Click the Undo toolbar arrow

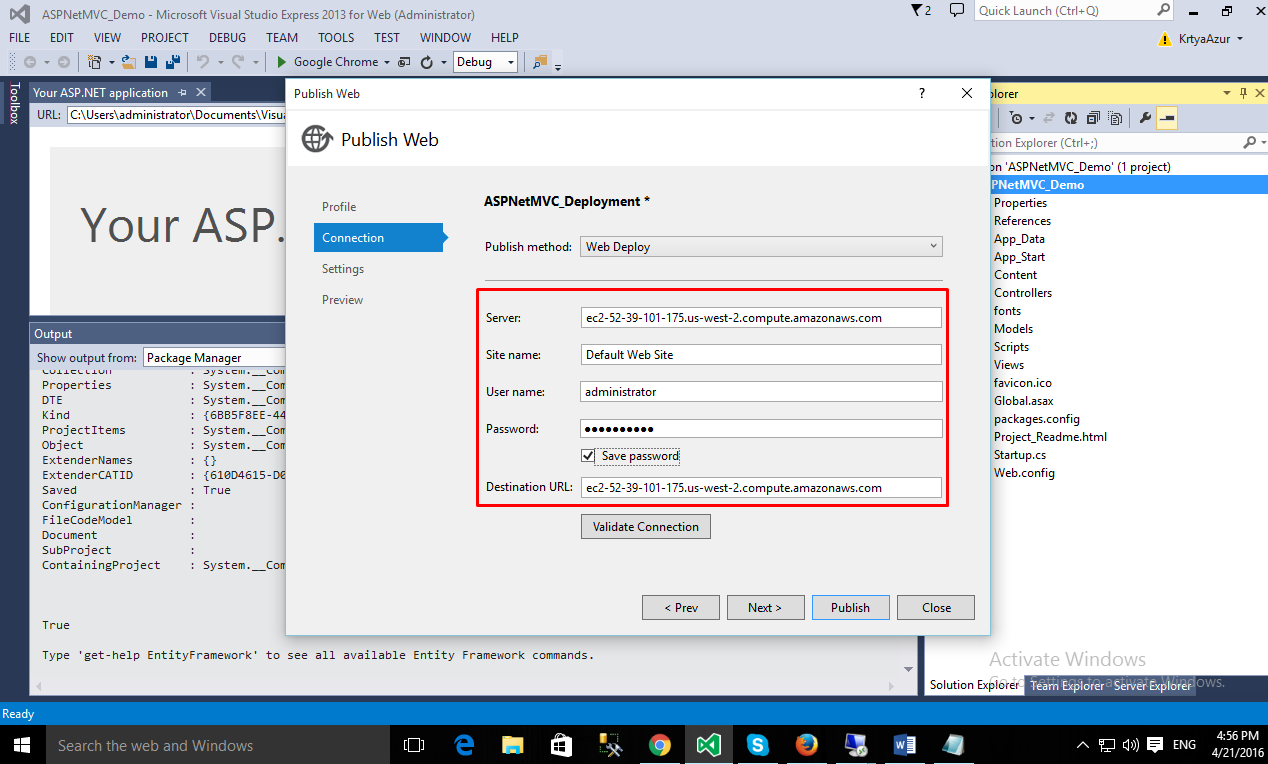(202, 62)
